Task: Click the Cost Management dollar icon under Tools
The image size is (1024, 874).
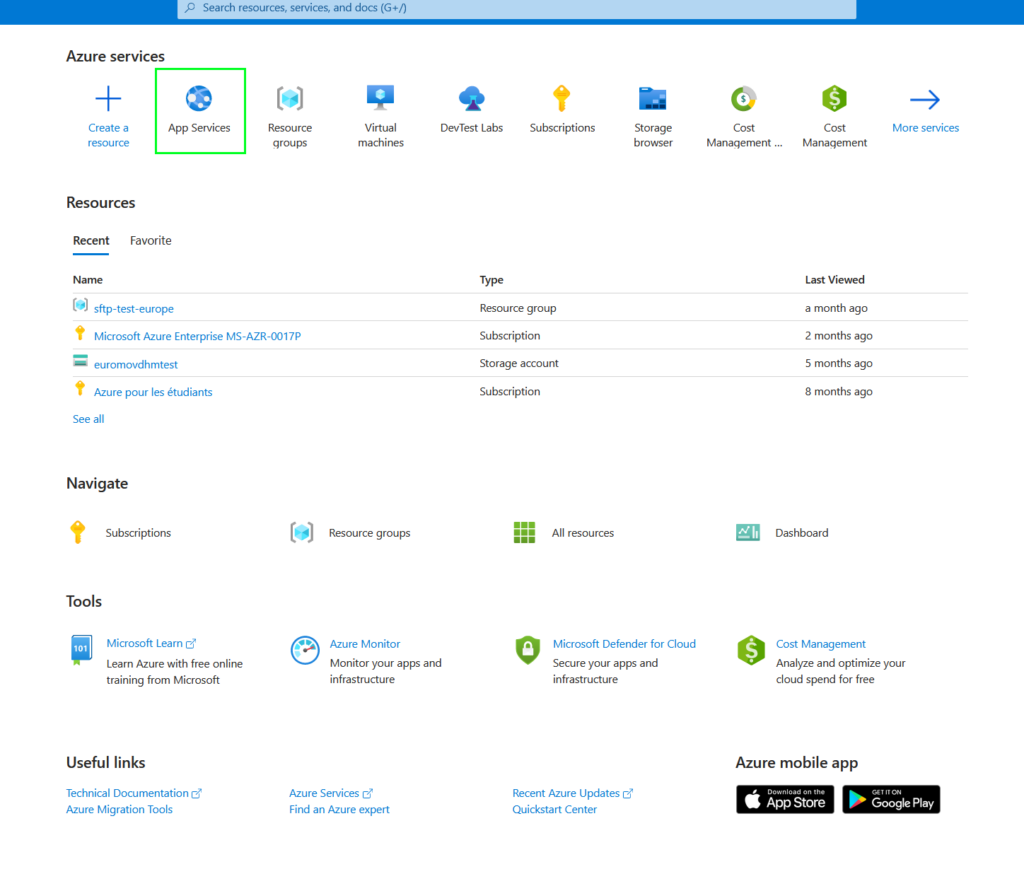Action: coord(751,650)
